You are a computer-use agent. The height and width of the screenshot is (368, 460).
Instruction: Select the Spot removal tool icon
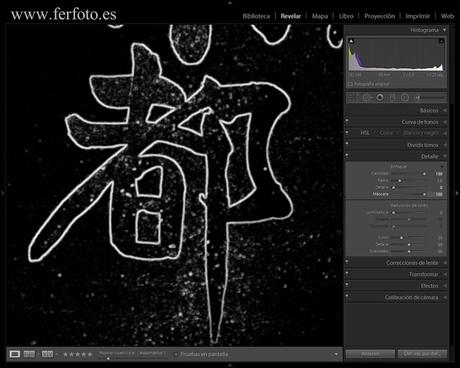367,98
